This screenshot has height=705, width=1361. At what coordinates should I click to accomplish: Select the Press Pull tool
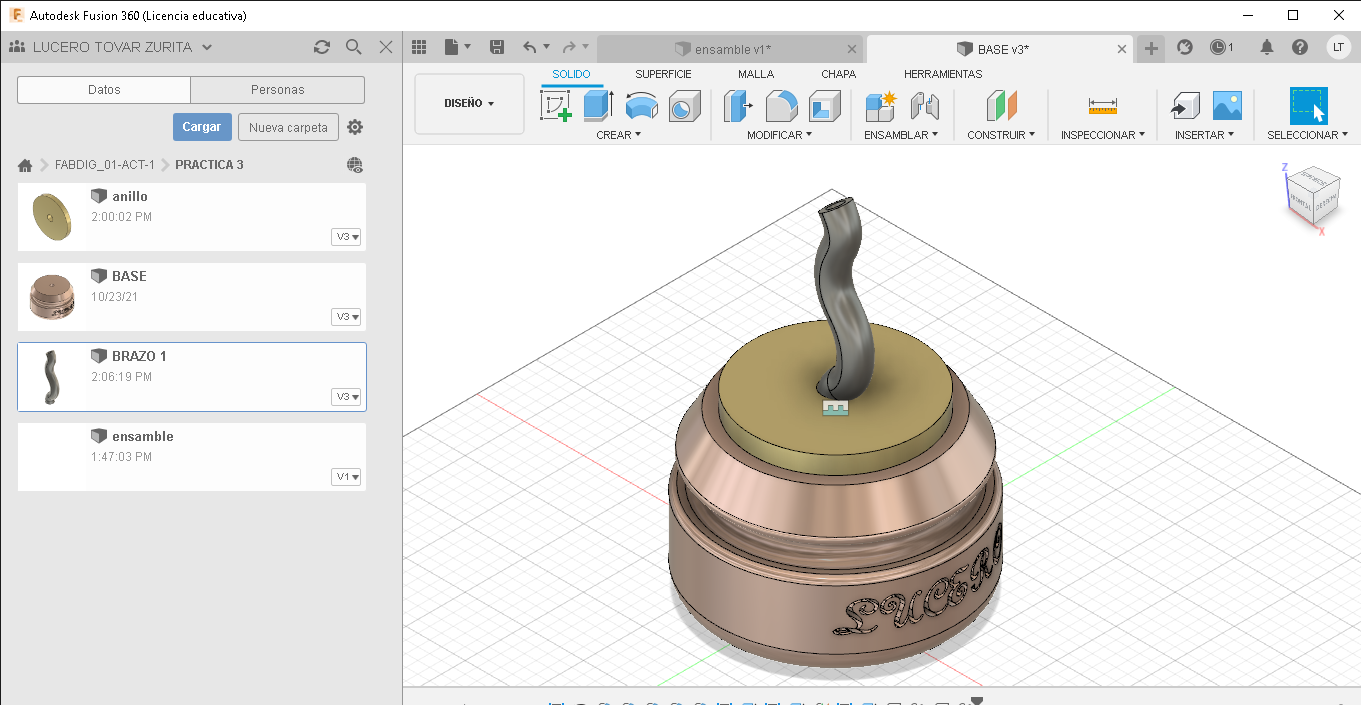(738, 105)
